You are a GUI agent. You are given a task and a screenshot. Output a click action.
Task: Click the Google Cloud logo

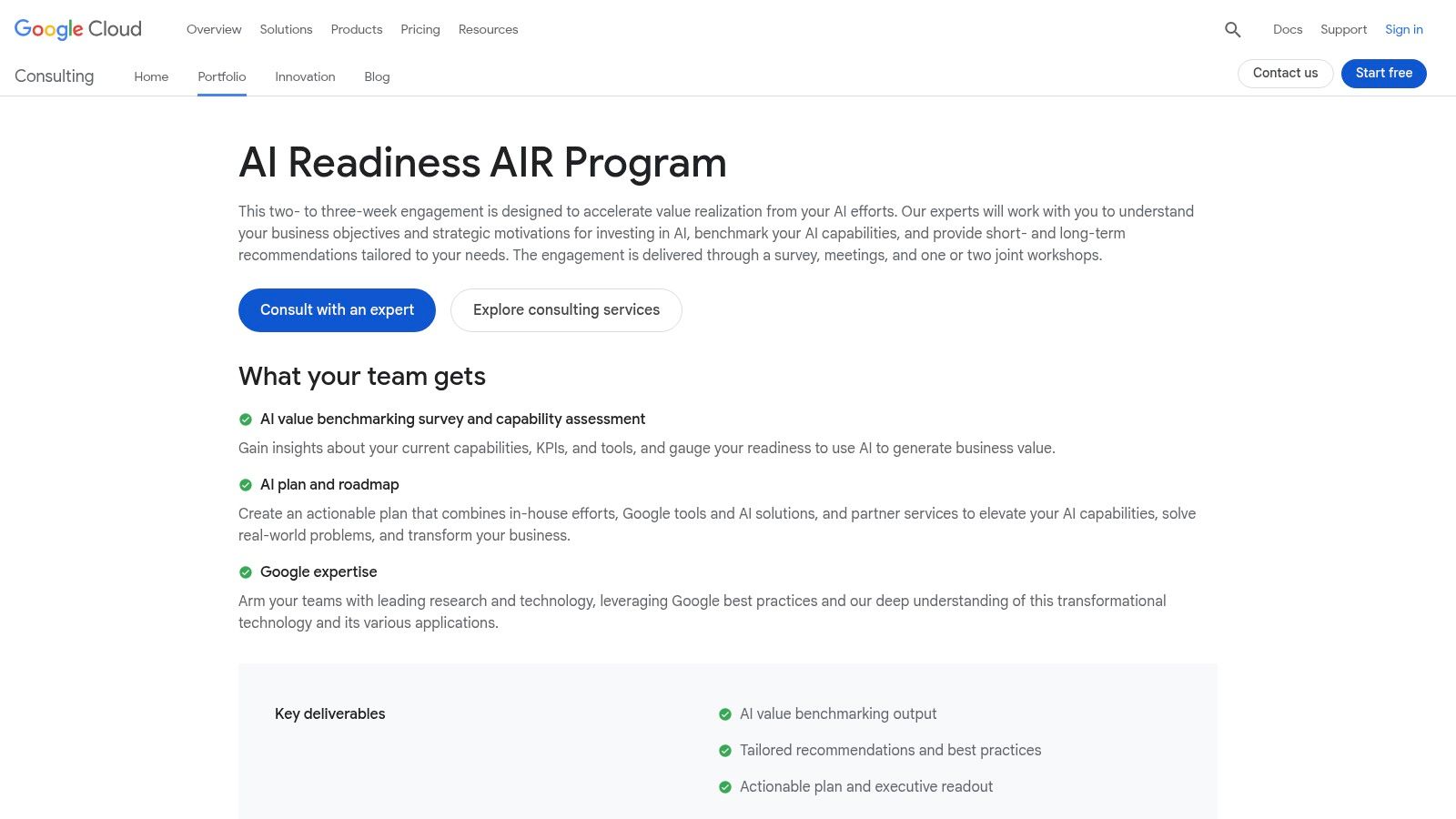(78, 29)
